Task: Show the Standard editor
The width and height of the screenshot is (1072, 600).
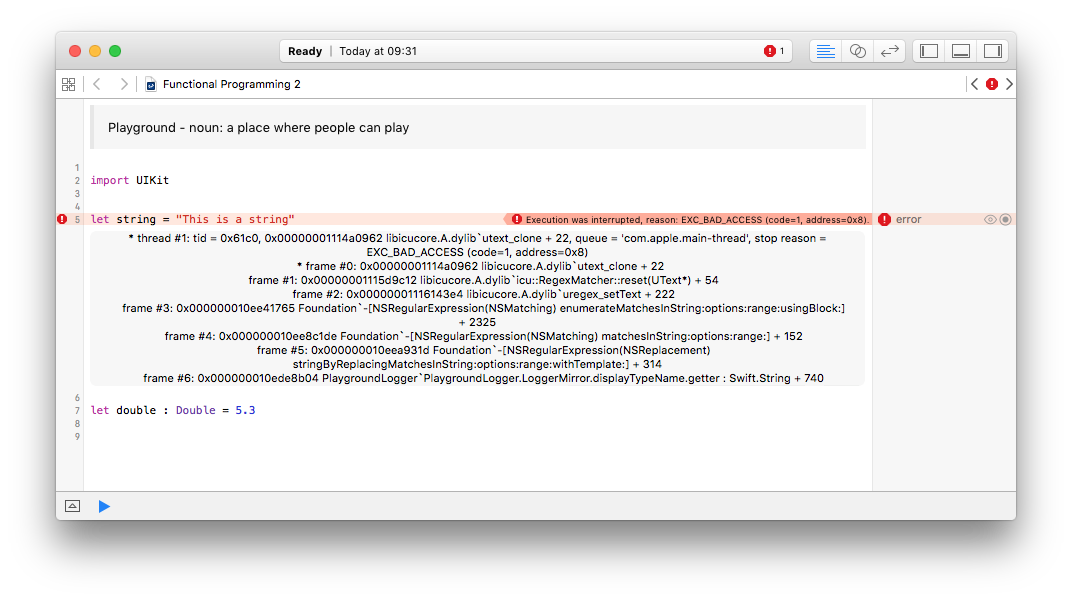Action: (825, 51)
